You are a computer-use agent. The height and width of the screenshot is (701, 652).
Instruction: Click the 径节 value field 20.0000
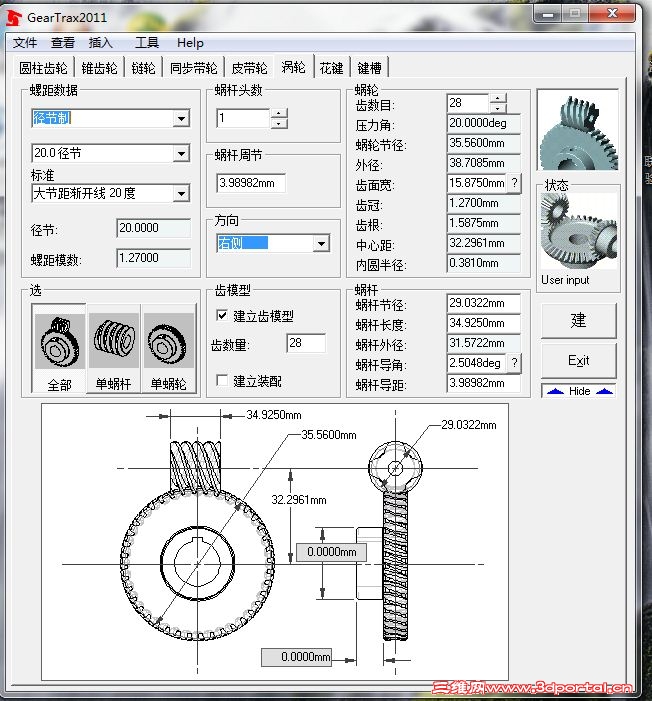coord(153,228)
